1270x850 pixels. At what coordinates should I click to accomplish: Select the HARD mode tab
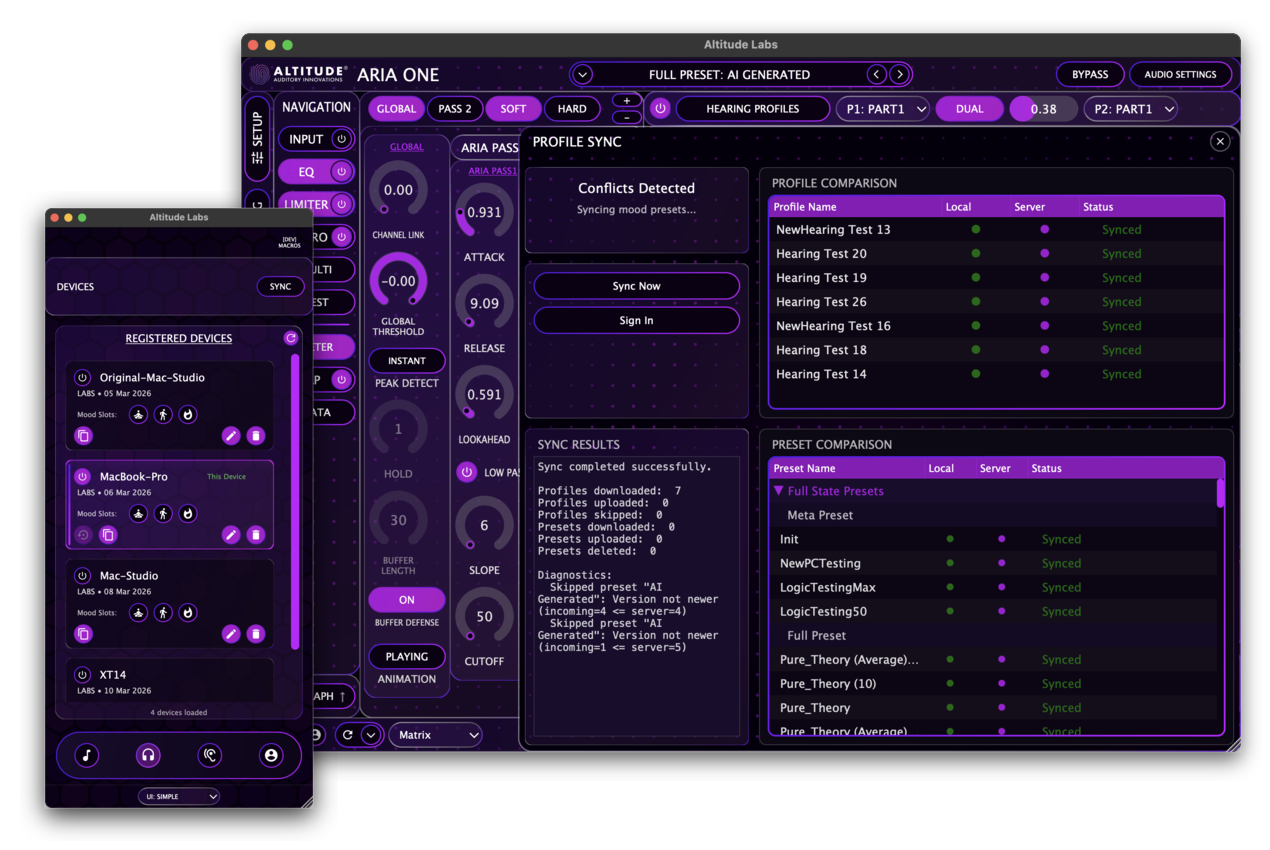[x=572, y=109]
